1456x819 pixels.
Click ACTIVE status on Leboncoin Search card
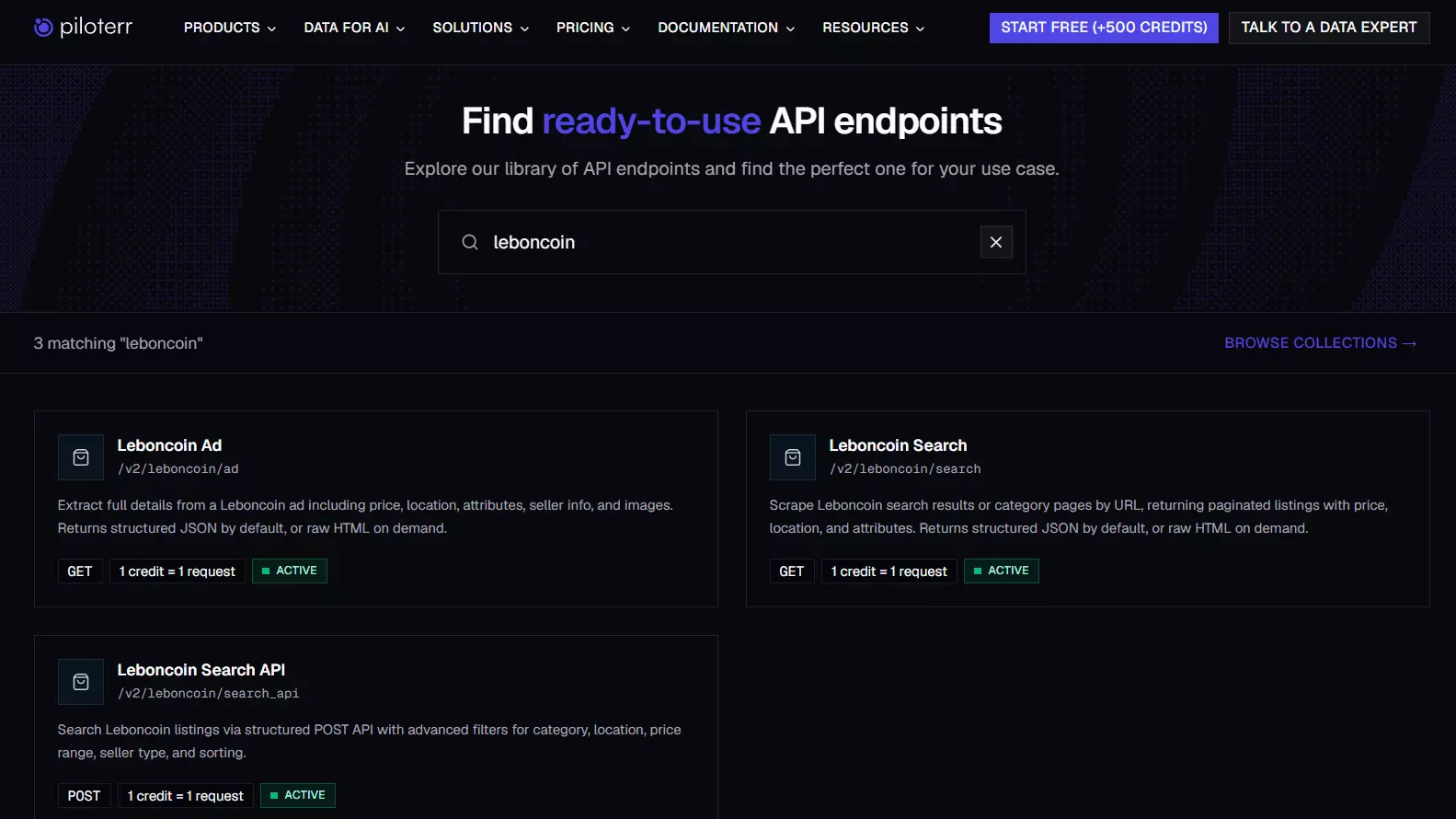[x=1001, y=571]
